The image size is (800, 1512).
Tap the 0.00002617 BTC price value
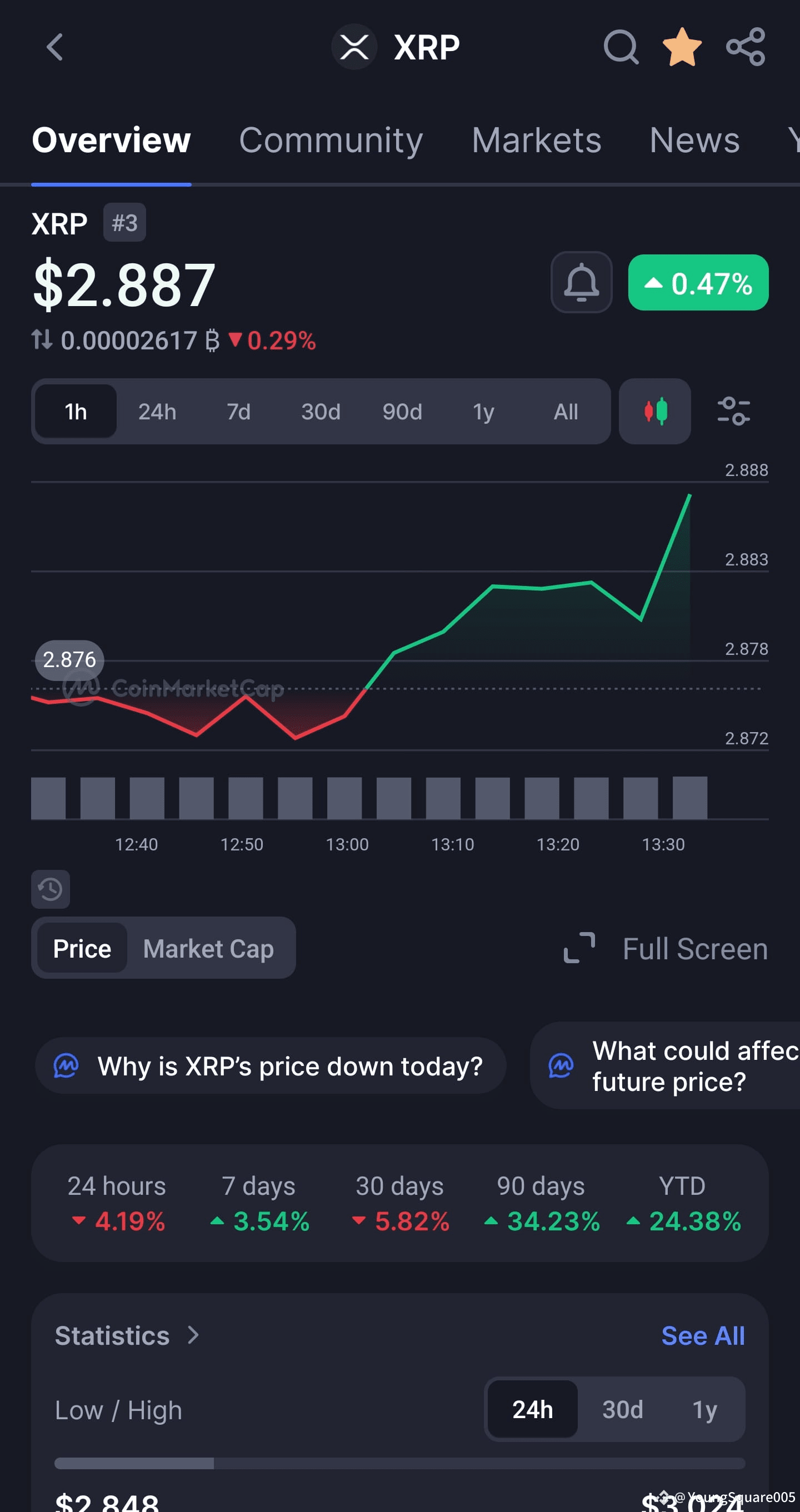[141, 341]
